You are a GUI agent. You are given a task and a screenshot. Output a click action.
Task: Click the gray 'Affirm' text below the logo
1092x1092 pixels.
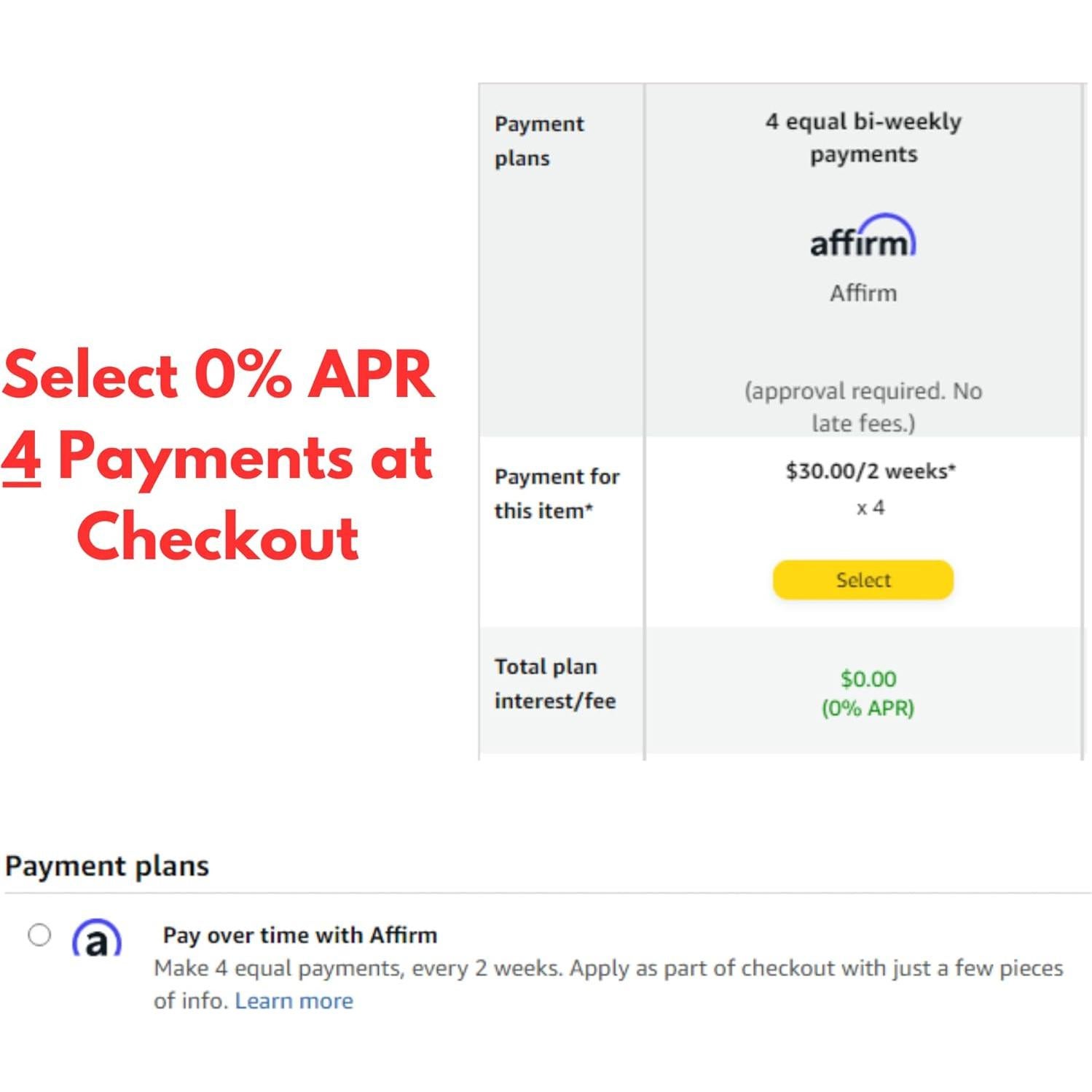(x=863, y=294)
